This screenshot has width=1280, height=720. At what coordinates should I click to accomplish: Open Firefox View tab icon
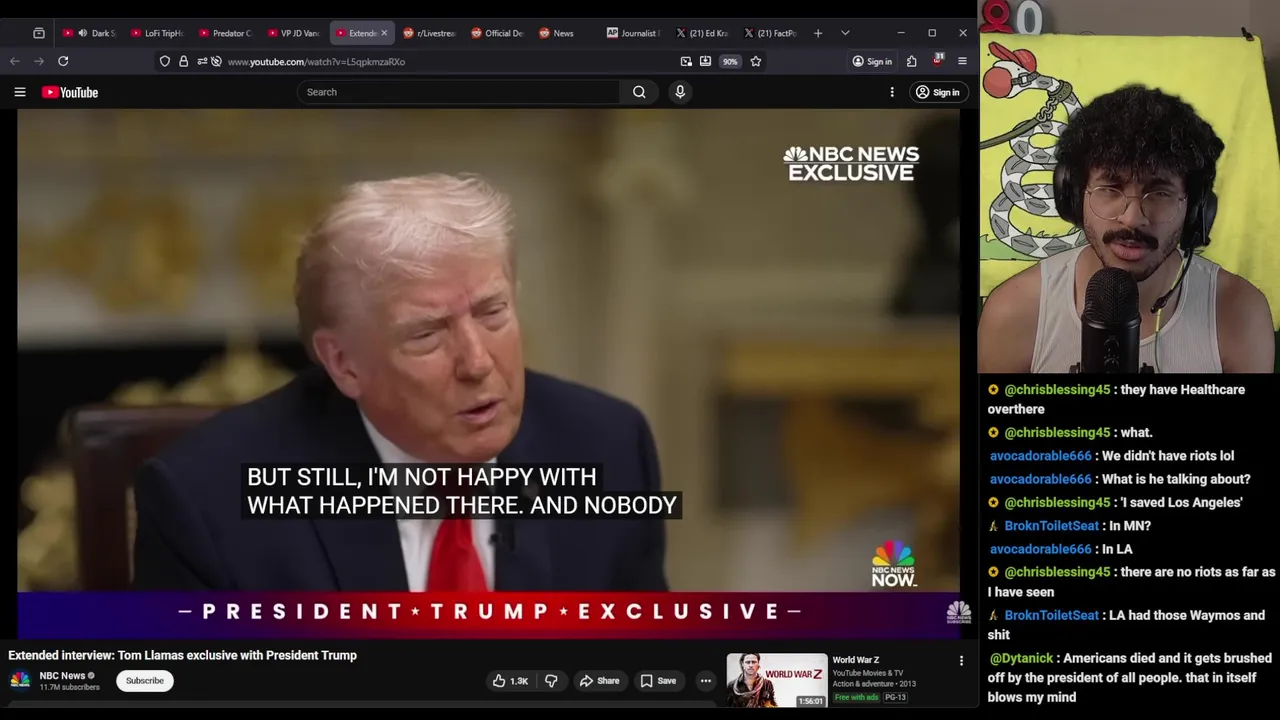(39, 33)
